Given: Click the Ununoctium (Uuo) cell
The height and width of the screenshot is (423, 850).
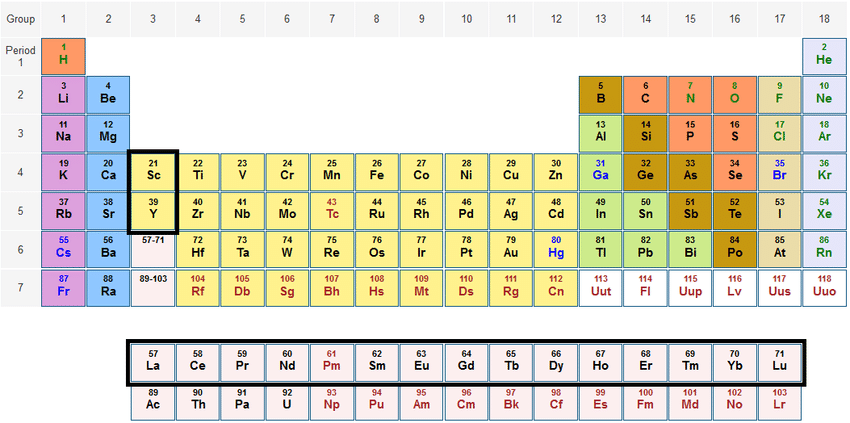Looking at the screenshot, I should [x=824, y=285].
